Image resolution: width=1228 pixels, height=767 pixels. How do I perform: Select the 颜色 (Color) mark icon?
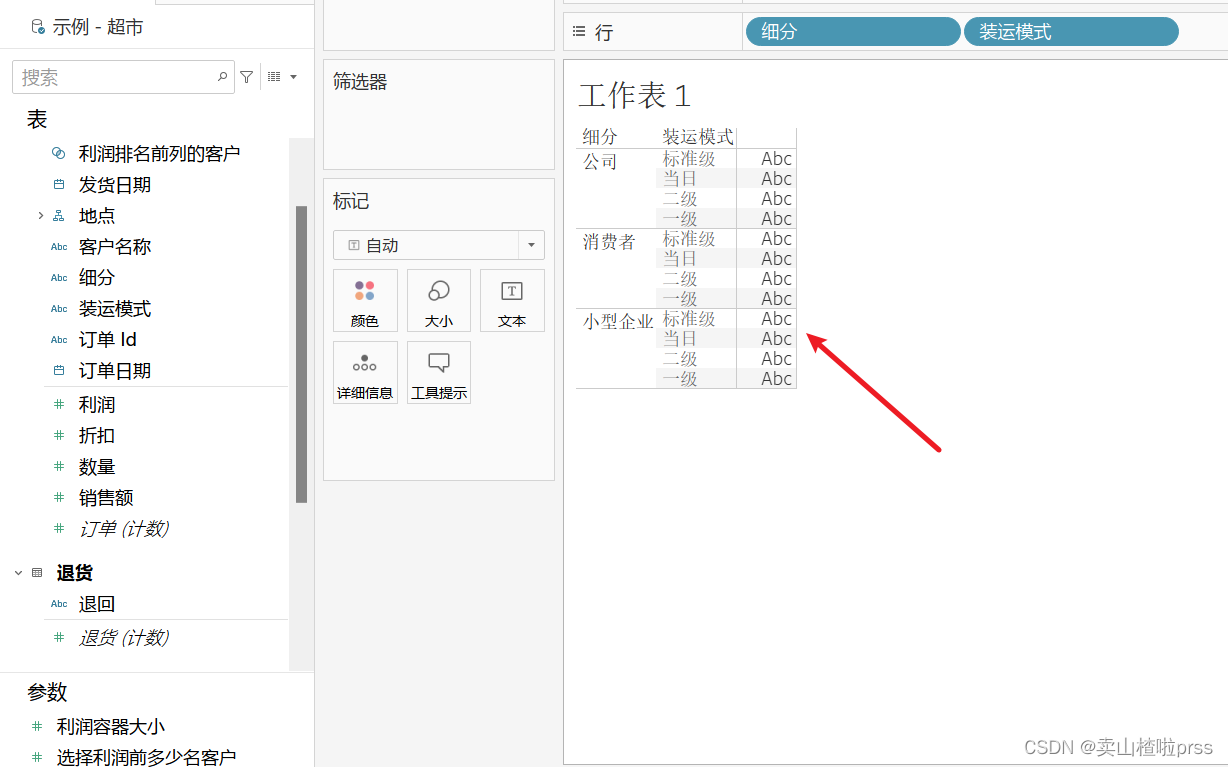click(365, 300)
